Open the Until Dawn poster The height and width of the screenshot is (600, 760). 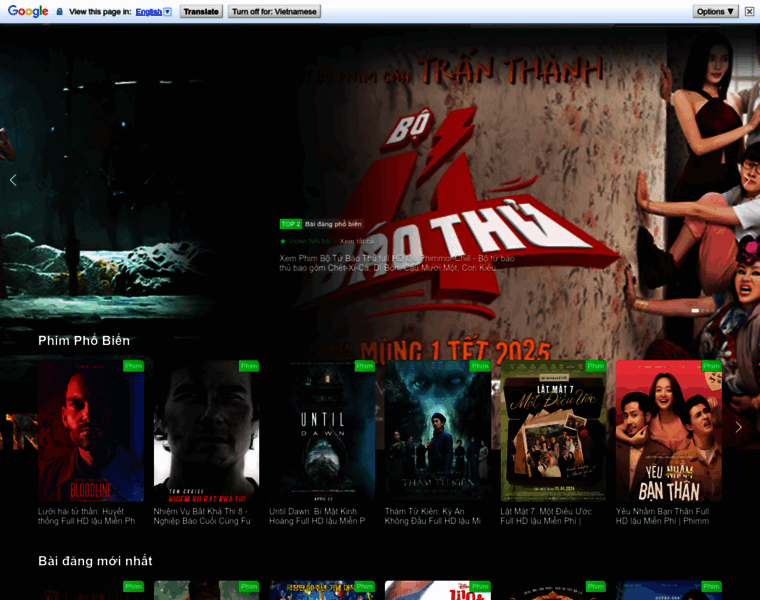(322, 430)
